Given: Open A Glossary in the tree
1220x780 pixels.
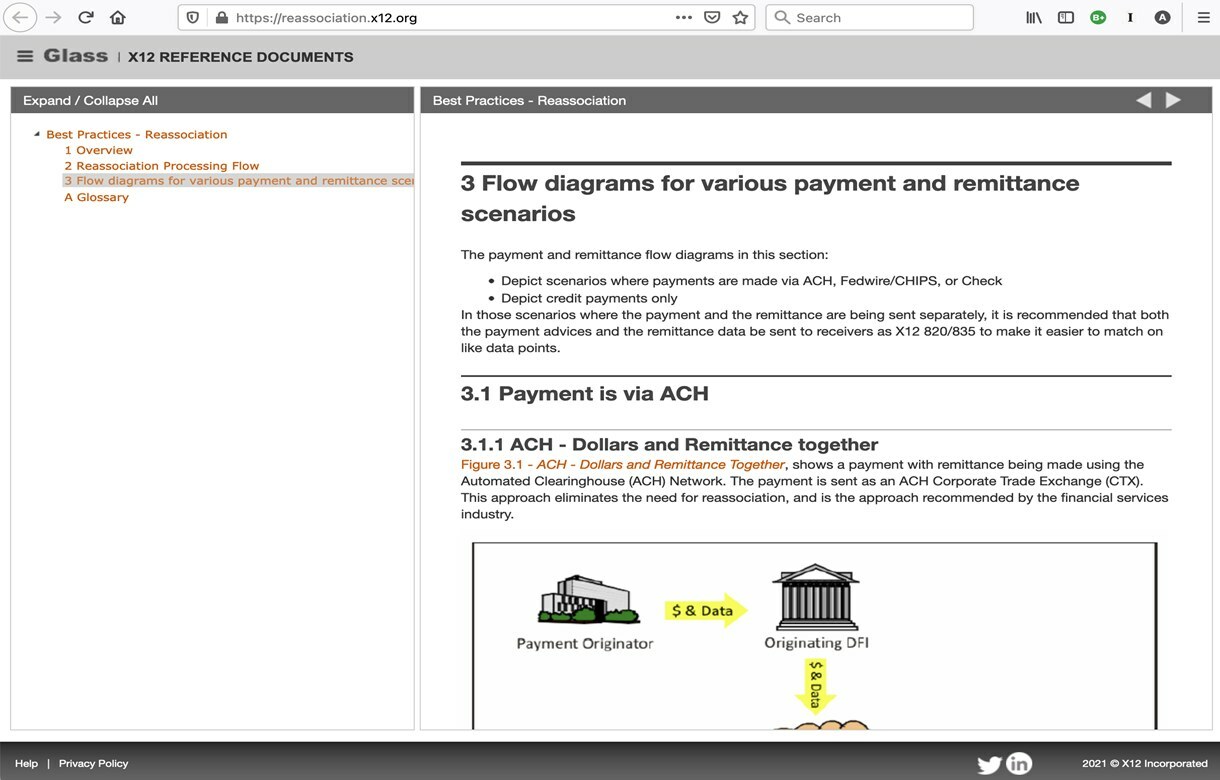Looking at the screenshot, I should click(96, 197).
